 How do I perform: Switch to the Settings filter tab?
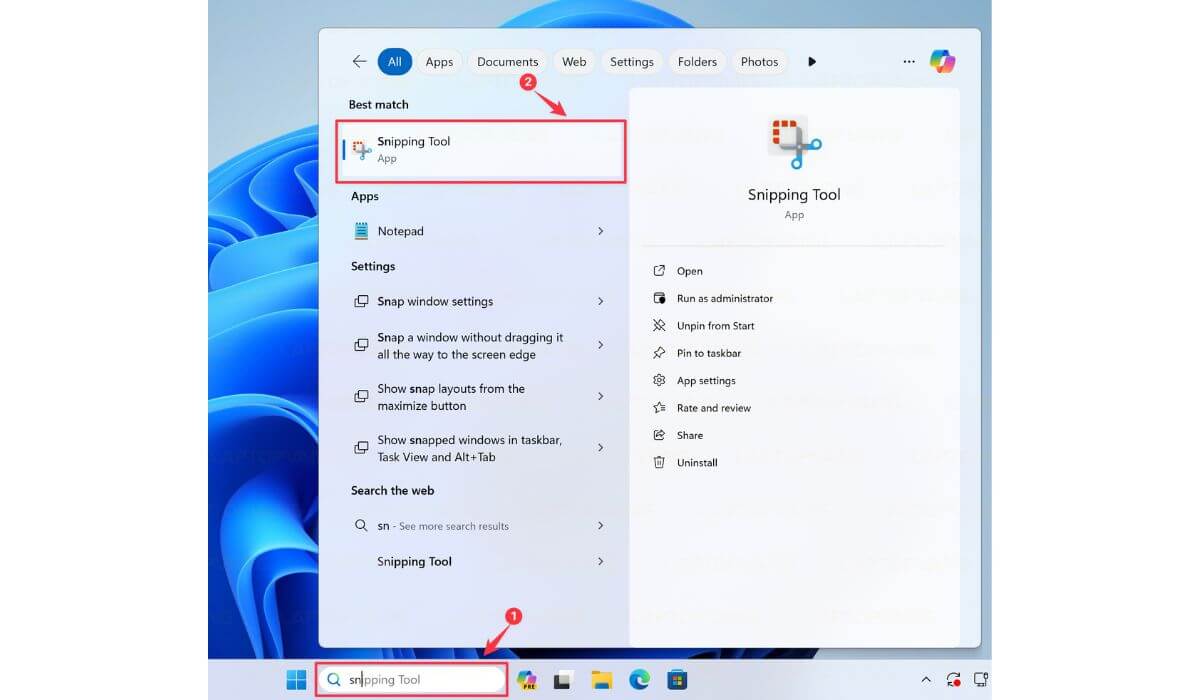coord(632,61)
